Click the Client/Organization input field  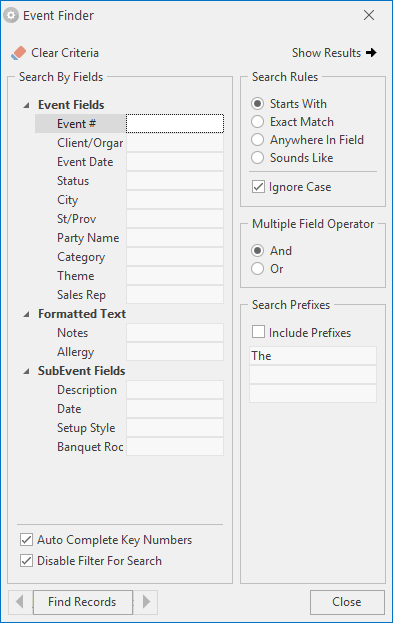(175, 143)
